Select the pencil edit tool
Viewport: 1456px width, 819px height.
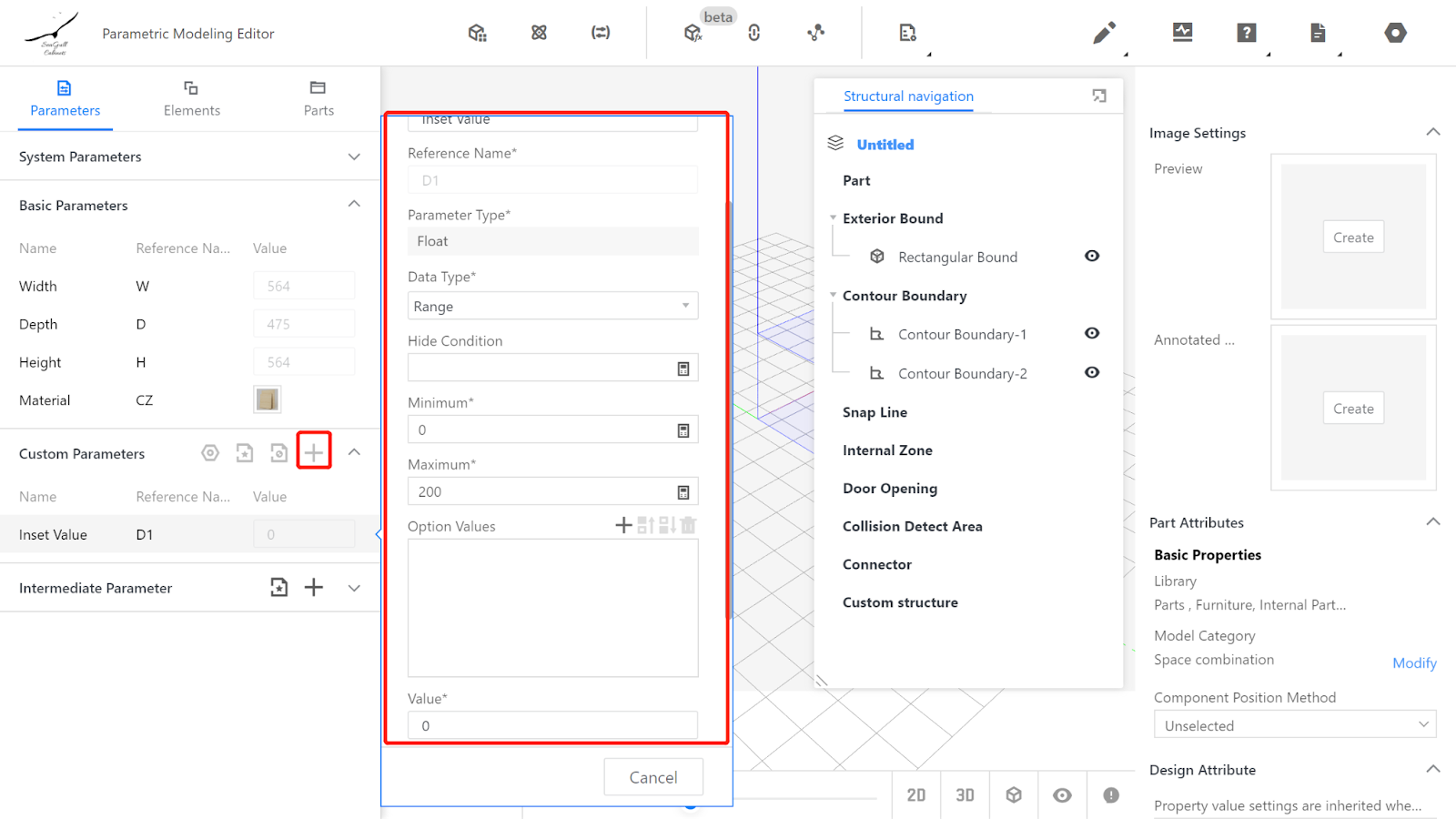pos(1104,34)
